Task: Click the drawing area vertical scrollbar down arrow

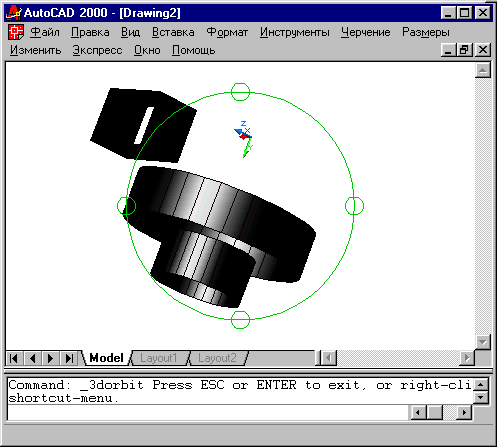Action: (x=483, y=342)
